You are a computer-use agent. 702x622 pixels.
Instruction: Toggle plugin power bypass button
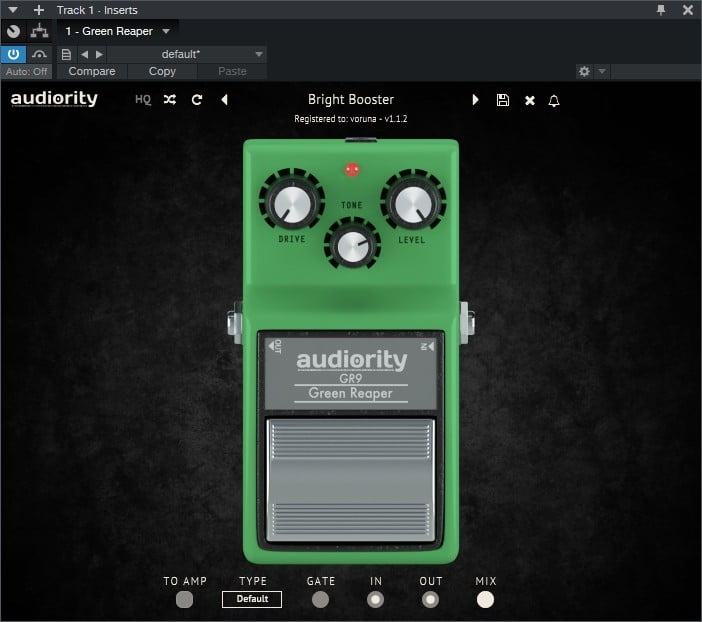(13, 54)
